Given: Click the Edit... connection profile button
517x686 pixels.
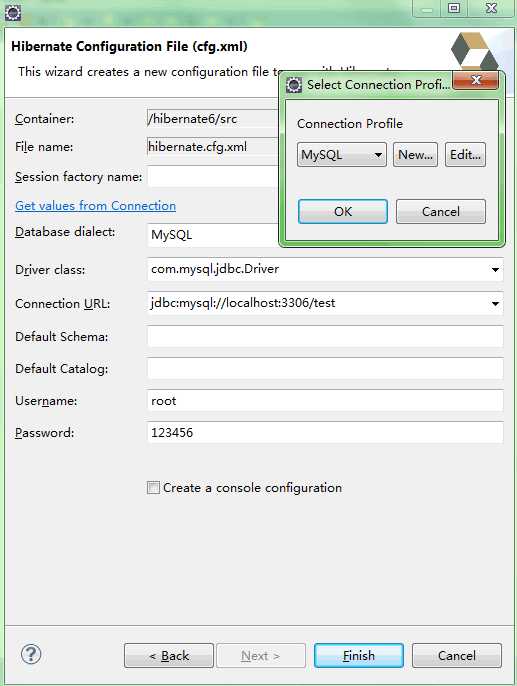Looking at the screenshot, I should point(465,154).
